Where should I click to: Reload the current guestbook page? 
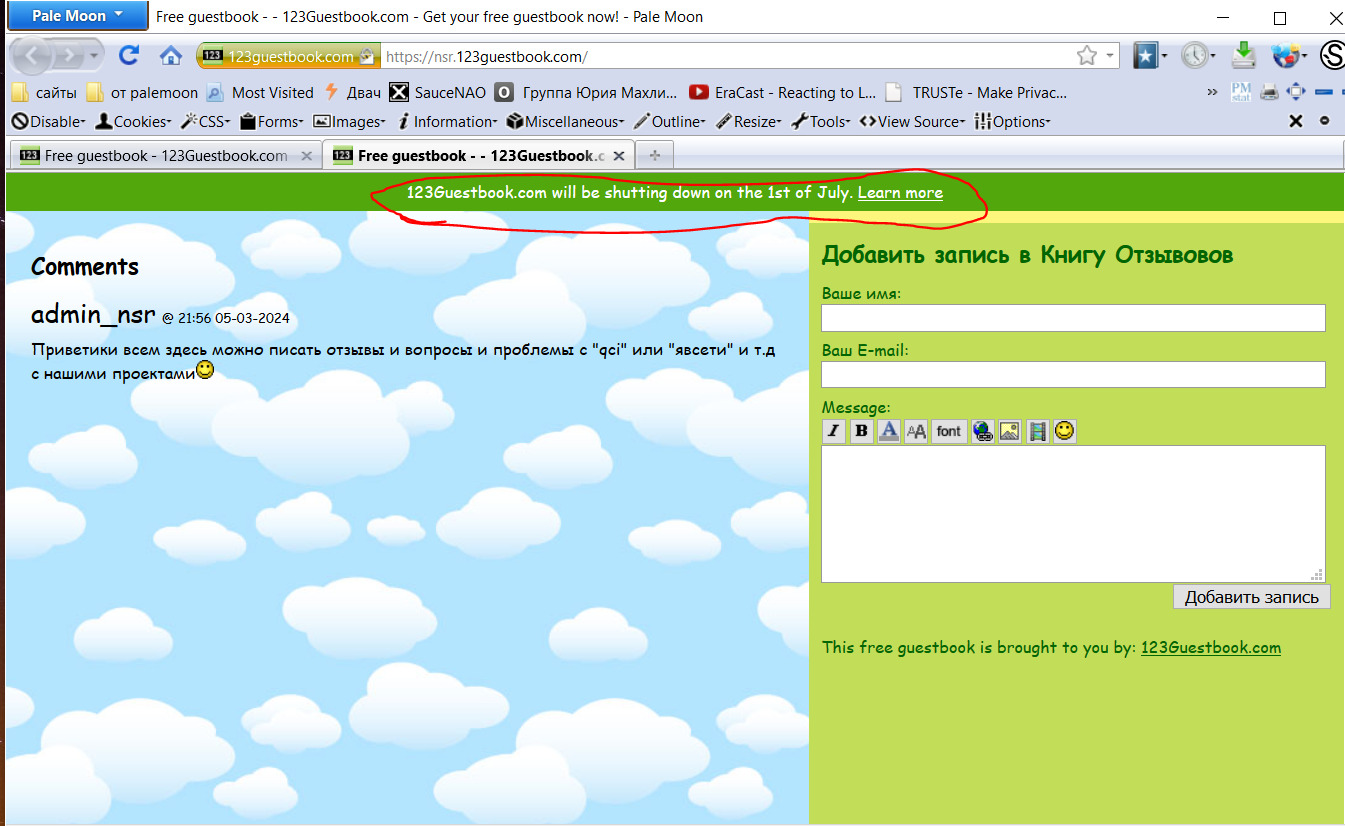129,55
